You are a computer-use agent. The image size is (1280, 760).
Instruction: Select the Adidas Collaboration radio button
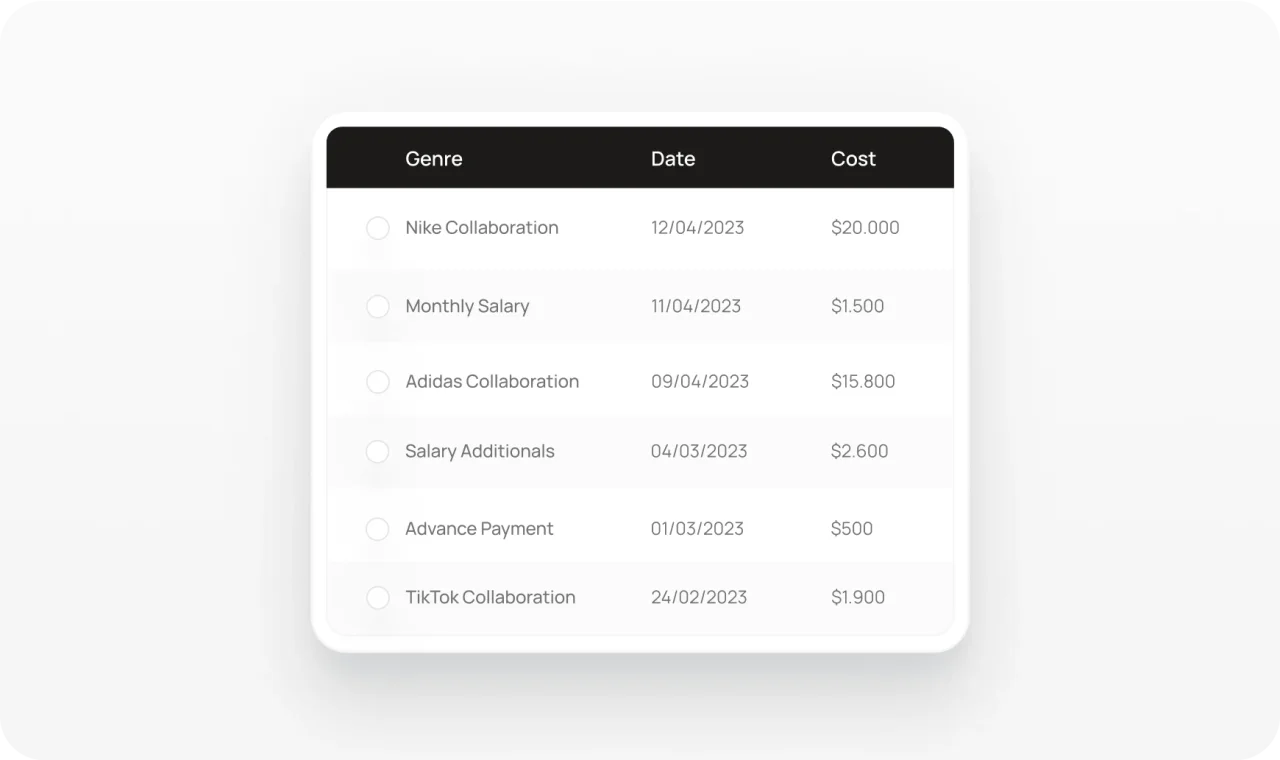click(378, 382)
